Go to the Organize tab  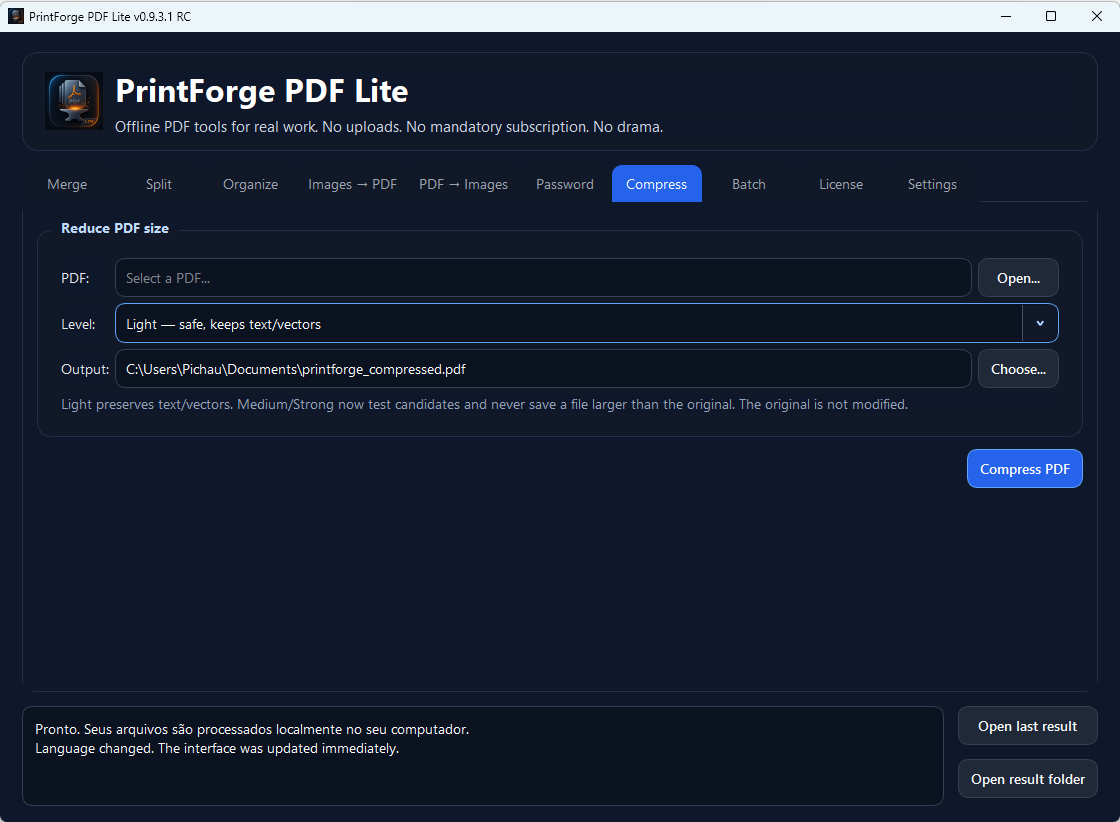click(x=250, y=184)
